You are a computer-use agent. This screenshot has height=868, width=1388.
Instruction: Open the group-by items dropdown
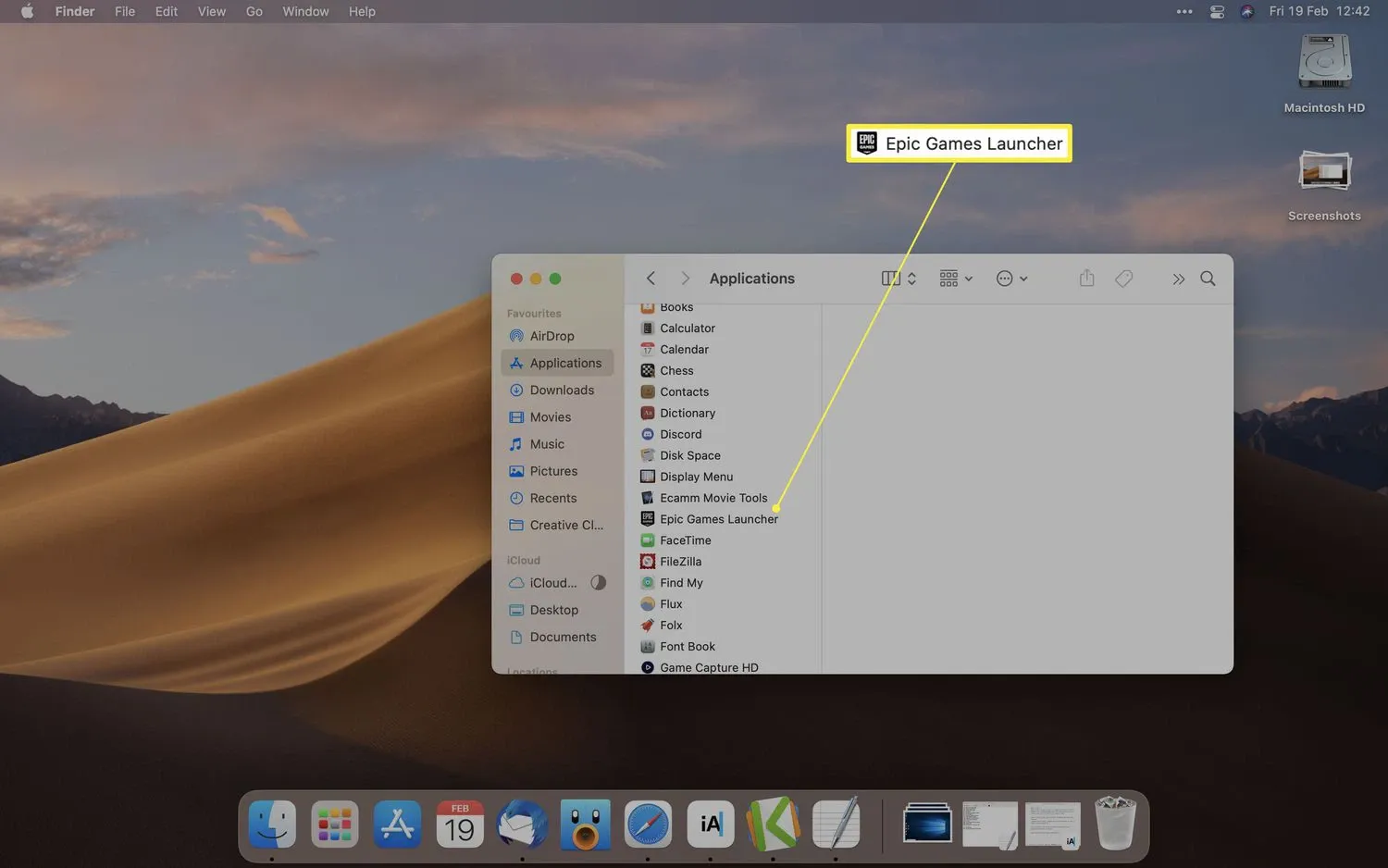[956, 279]
